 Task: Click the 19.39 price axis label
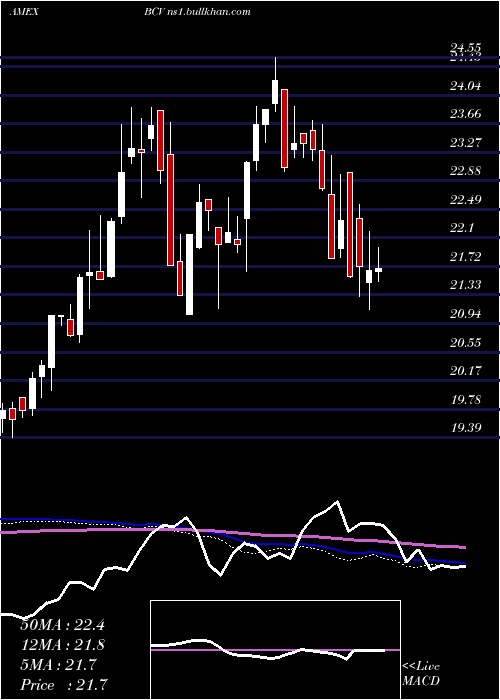point(466,428)
